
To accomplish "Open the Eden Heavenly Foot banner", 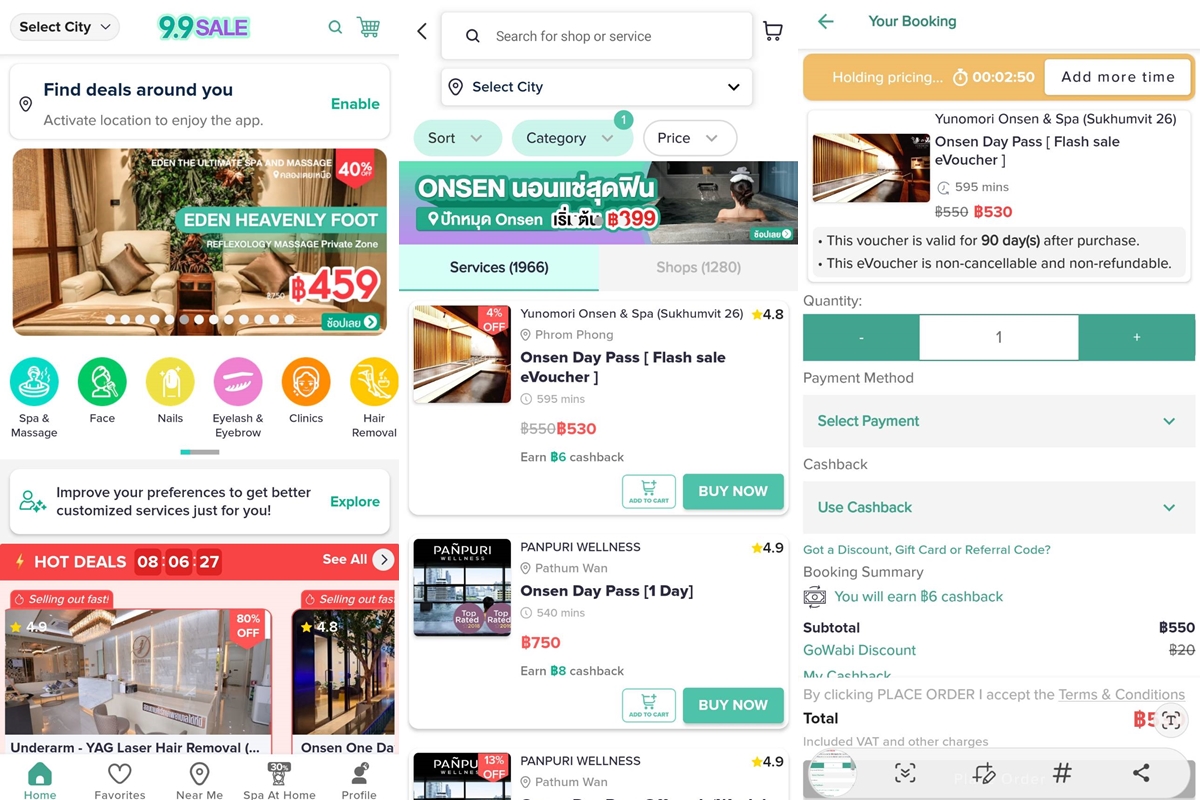I will tap(199, 242).
